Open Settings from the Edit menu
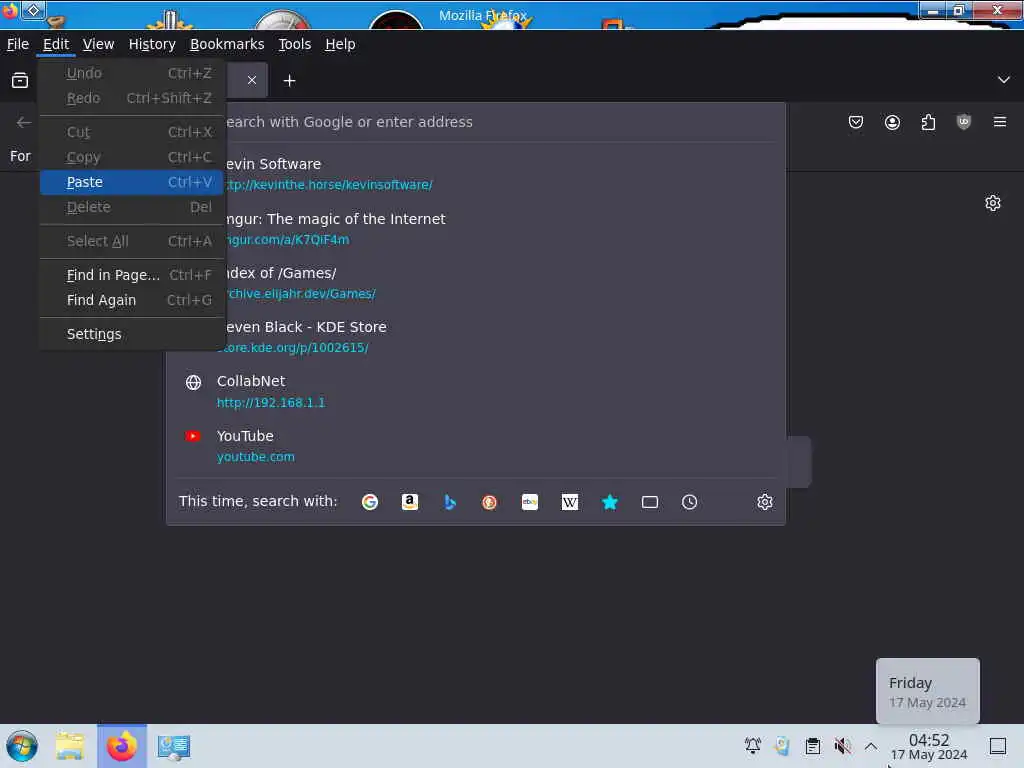This screenshot has width=1024, height=768. coord(131,334)
